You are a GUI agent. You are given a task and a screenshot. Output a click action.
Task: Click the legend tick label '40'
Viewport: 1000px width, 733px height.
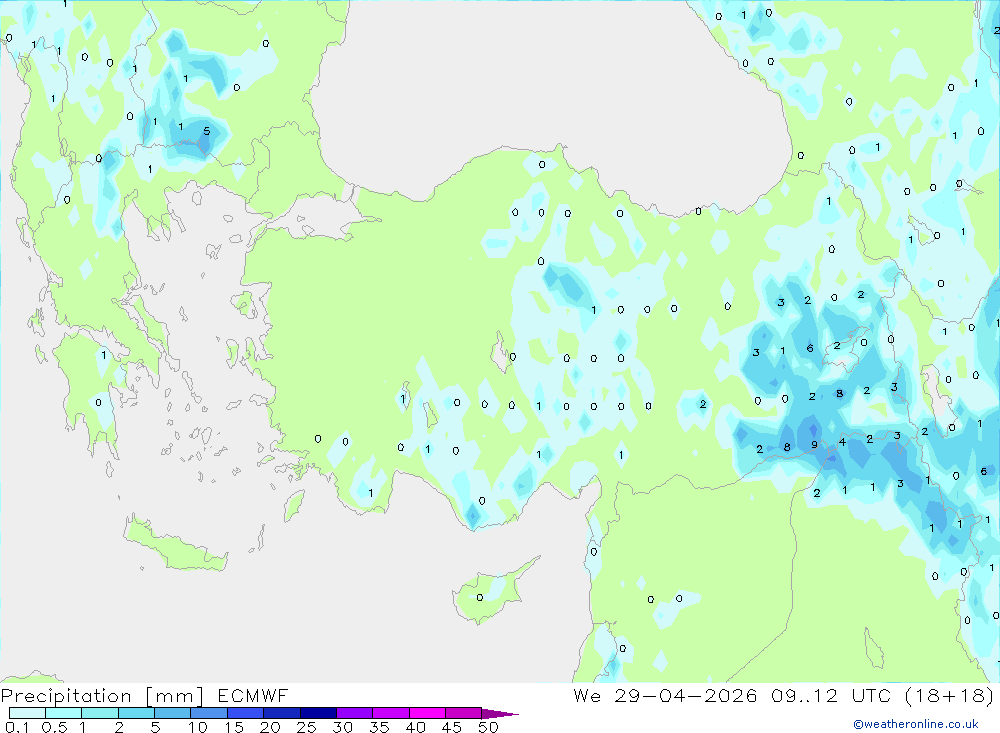[x=415, y=727]
